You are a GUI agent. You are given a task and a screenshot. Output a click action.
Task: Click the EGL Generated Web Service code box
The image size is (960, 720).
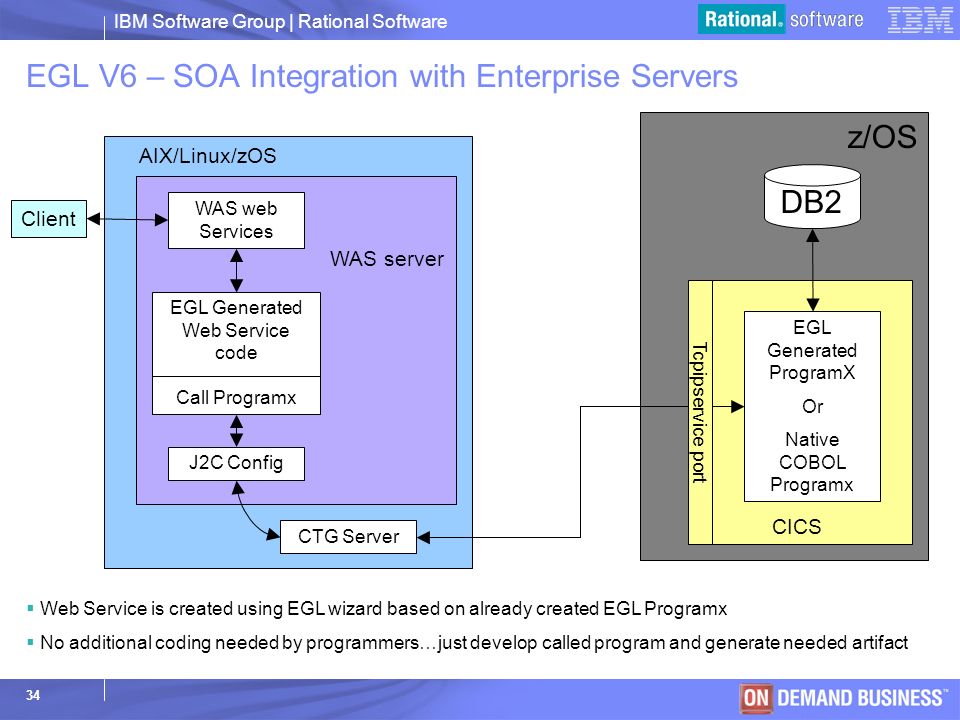pos(236,334)
